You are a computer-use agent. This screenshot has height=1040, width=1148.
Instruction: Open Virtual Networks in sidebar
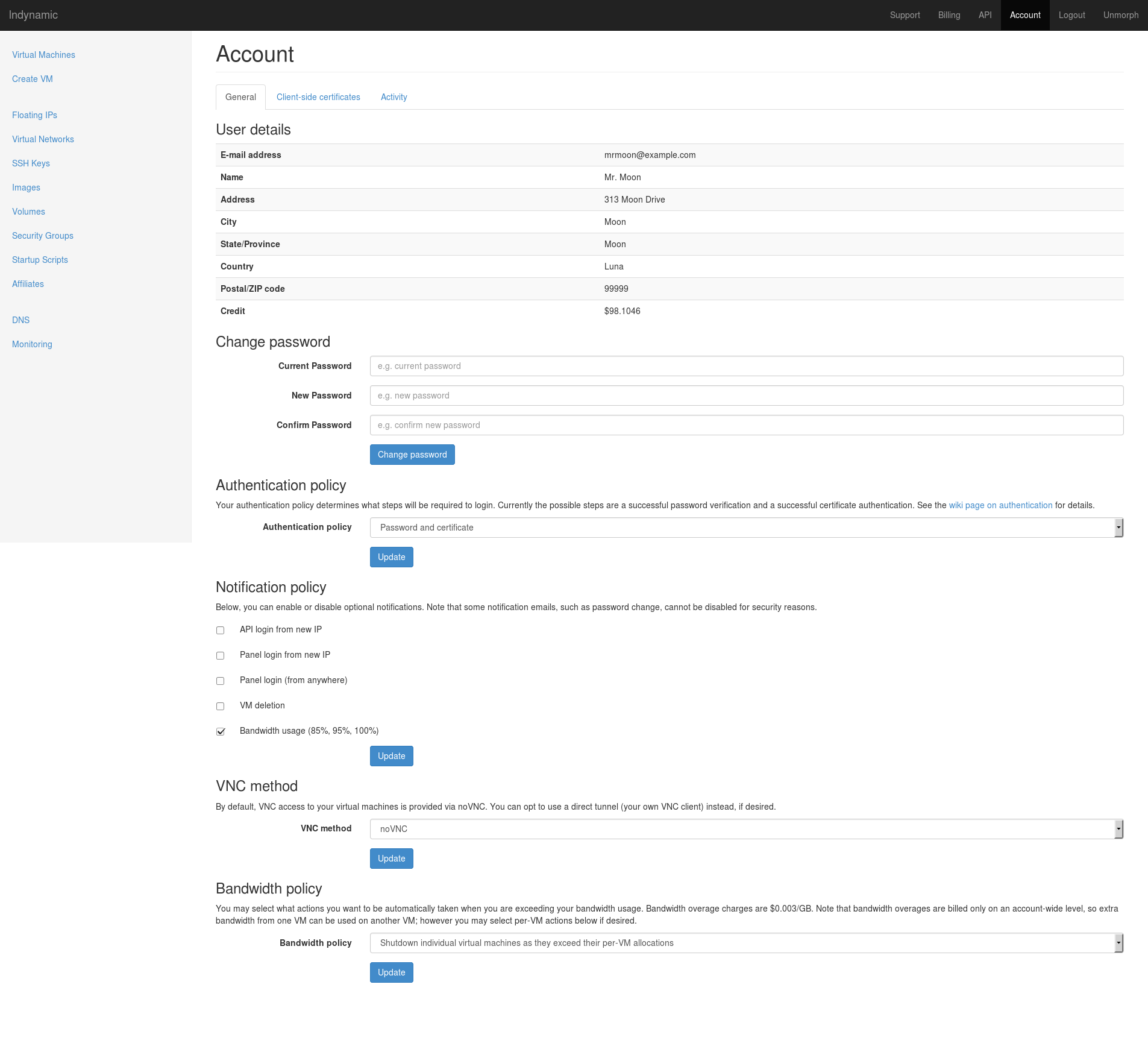(x=43, y=139)
